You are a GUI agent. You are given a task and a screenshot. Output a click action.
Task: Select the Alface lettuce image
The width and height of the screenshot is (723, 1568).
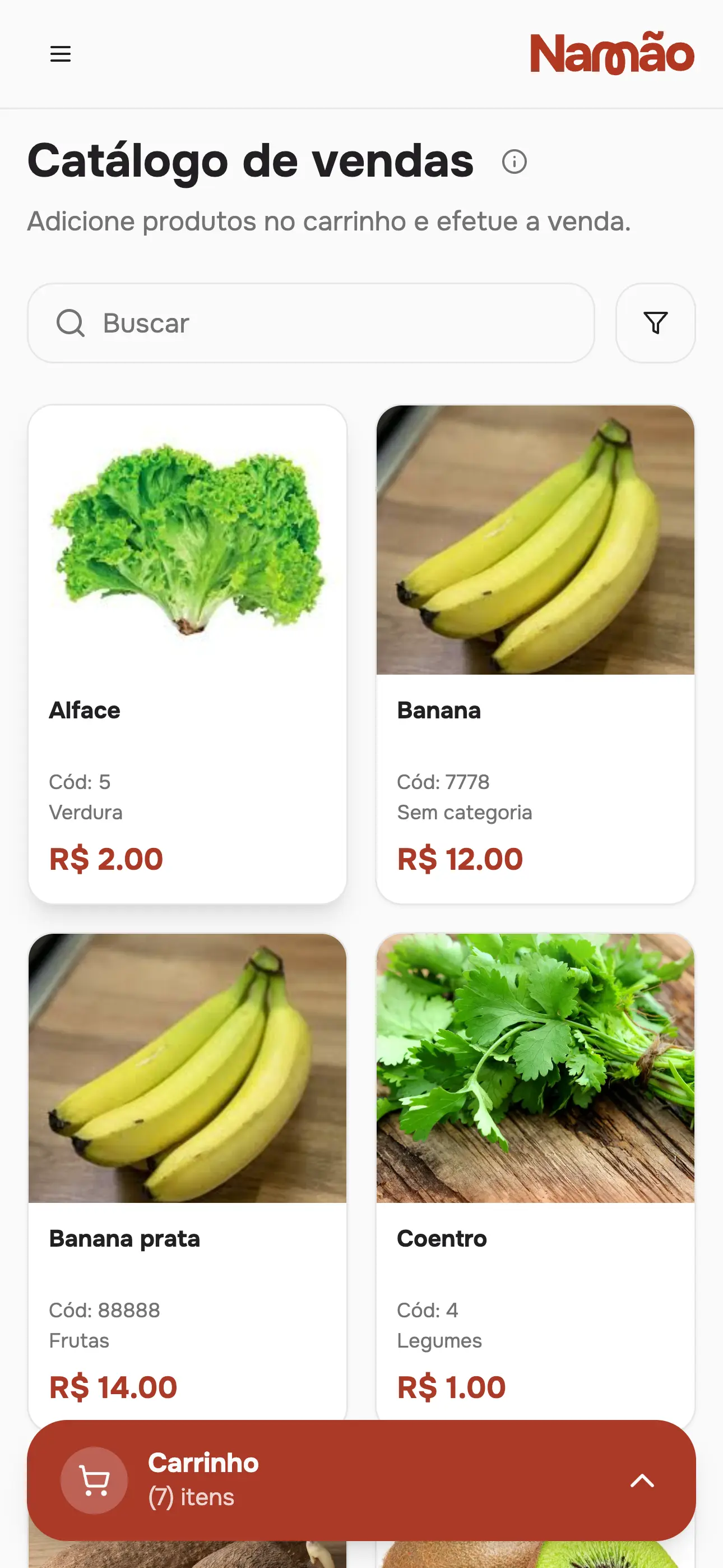click(187, 540)
